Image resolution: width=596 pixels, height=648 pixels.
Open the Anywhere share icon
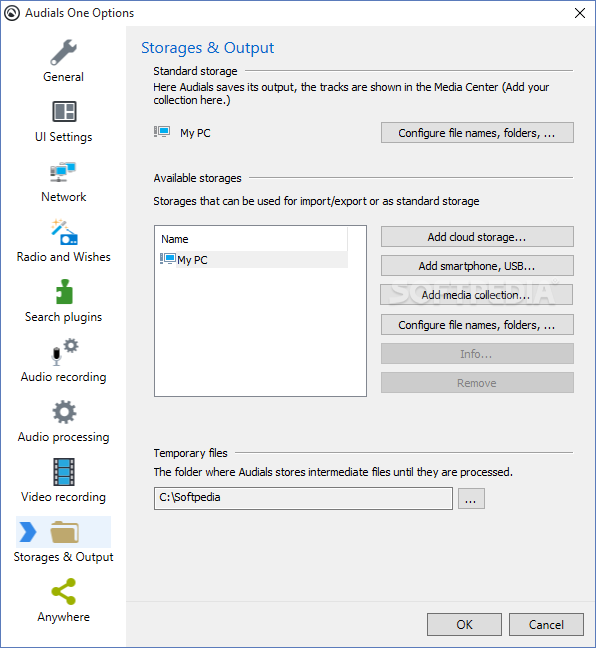64,591
